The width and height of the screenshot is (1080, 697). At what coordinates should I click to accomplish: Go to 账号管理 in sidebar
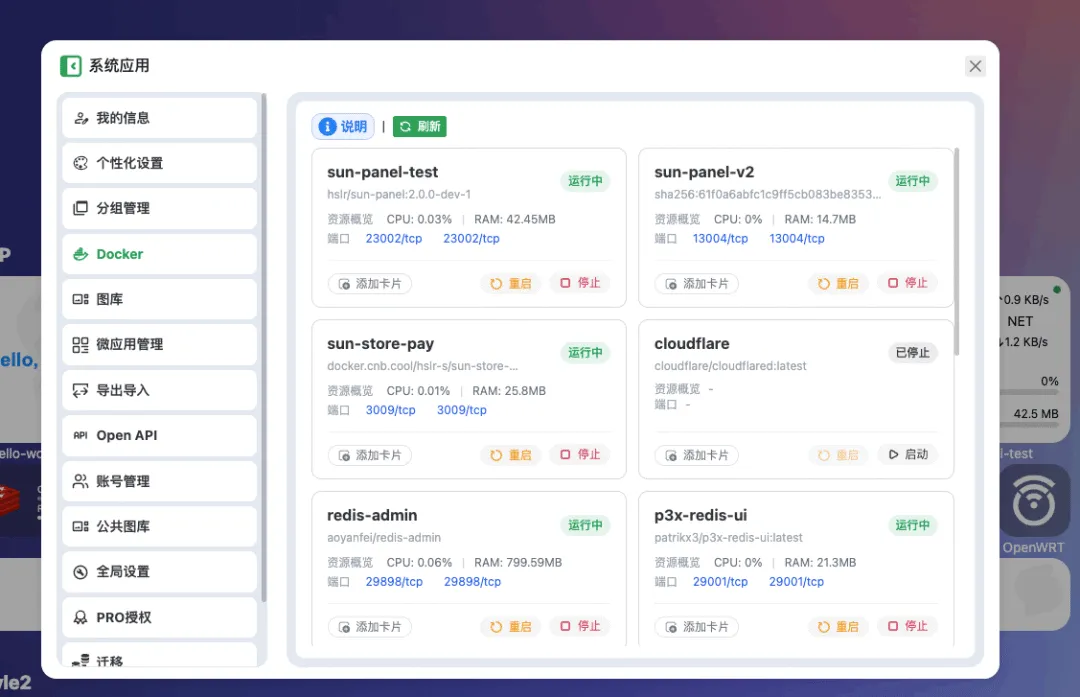159,481
